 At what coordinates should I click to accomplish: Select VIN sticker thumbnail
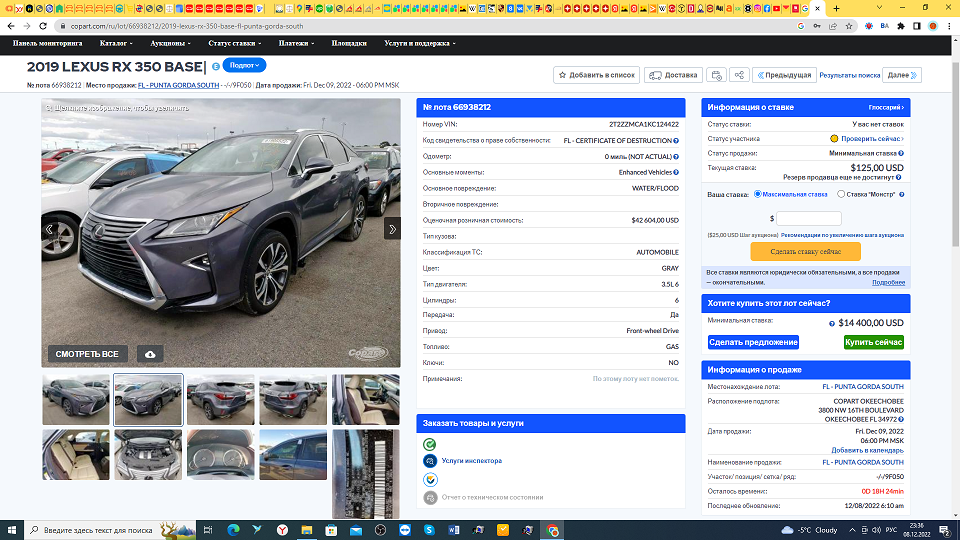point(366,474)
